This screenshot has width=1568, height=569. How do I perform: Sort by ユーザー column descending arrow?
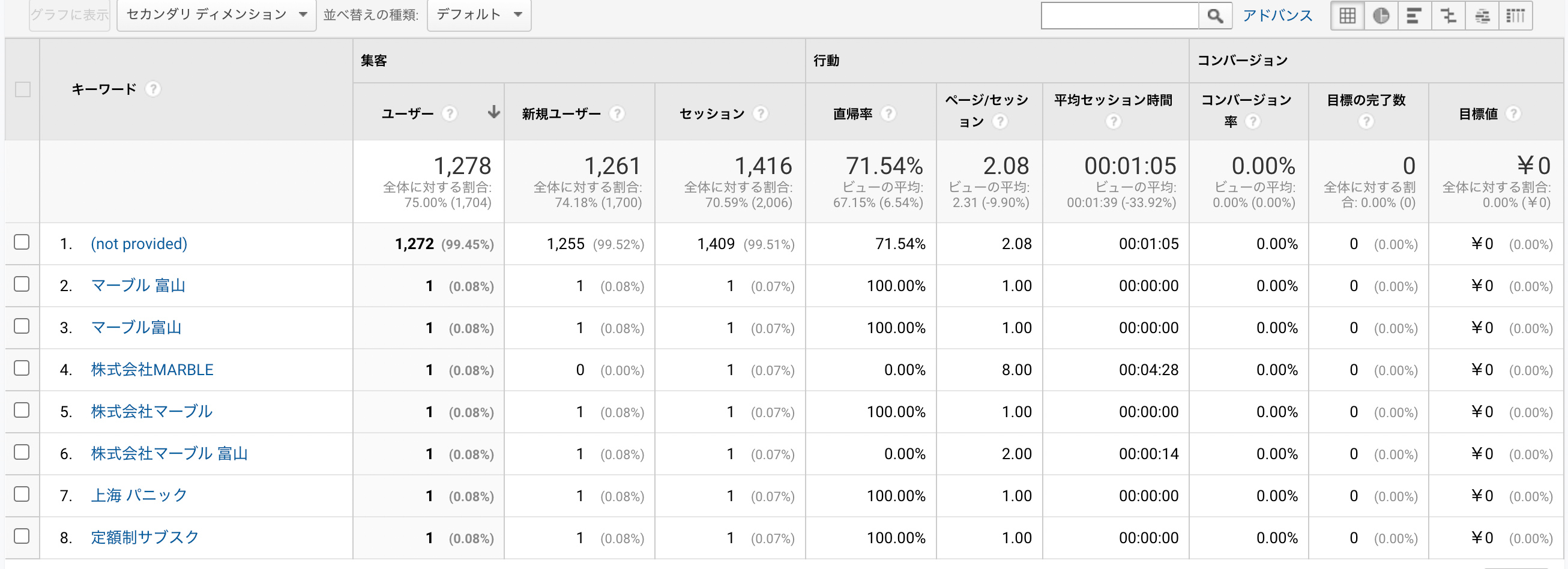click(x=493, y=112)
